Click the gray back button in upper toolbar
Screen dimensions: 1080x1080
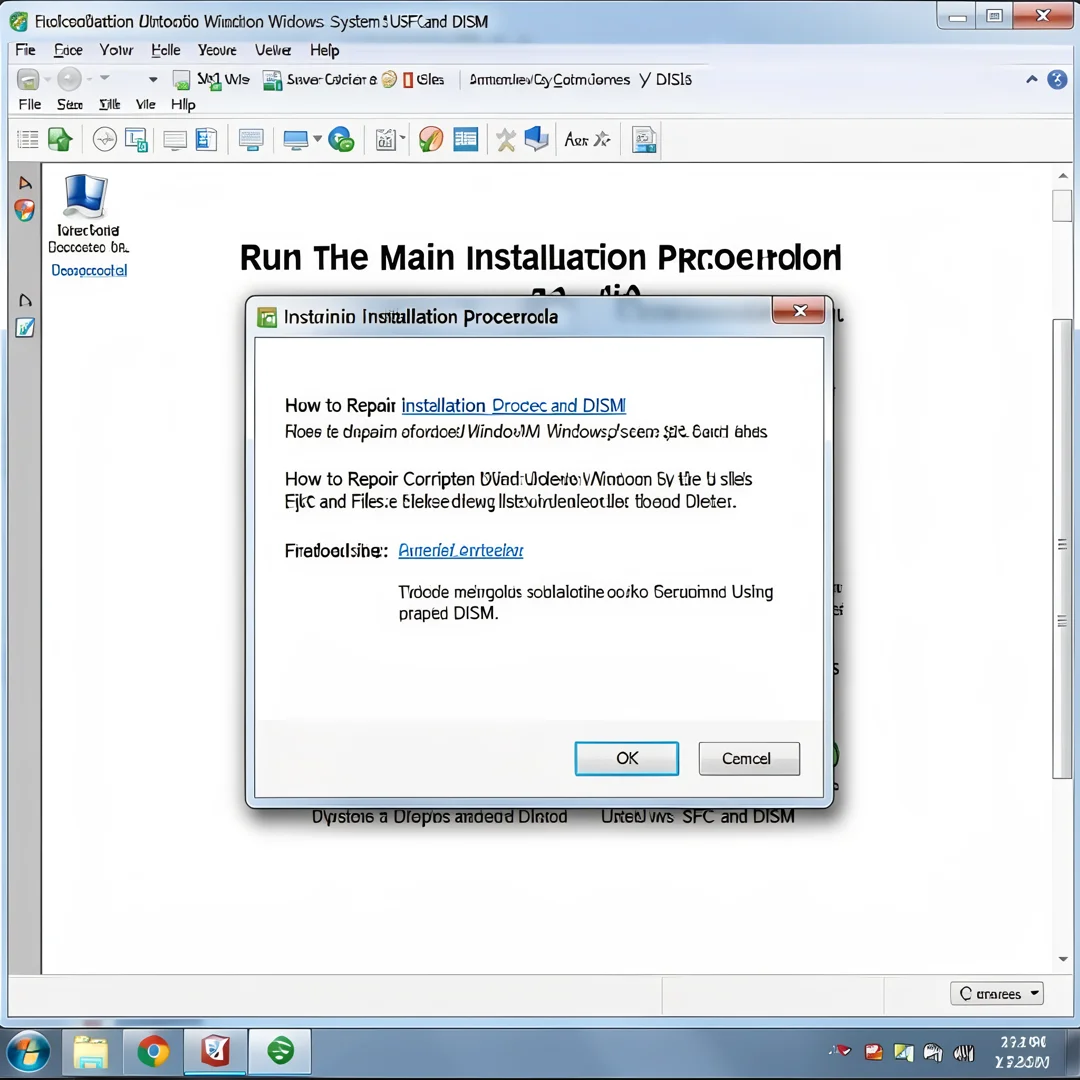(28, 80)
